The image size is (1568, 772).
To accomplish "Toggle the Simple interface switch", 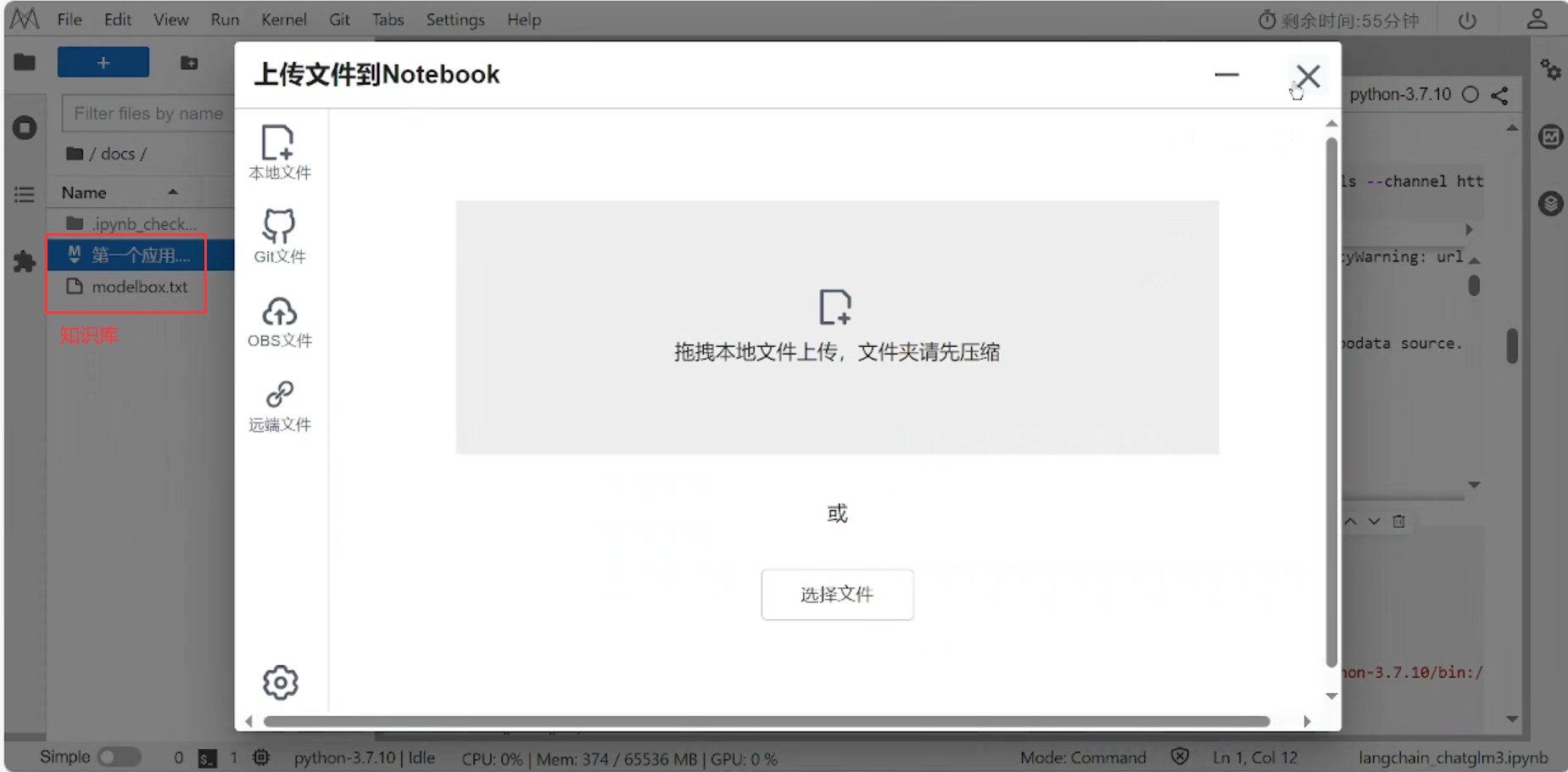I will [x=119, y=756].
